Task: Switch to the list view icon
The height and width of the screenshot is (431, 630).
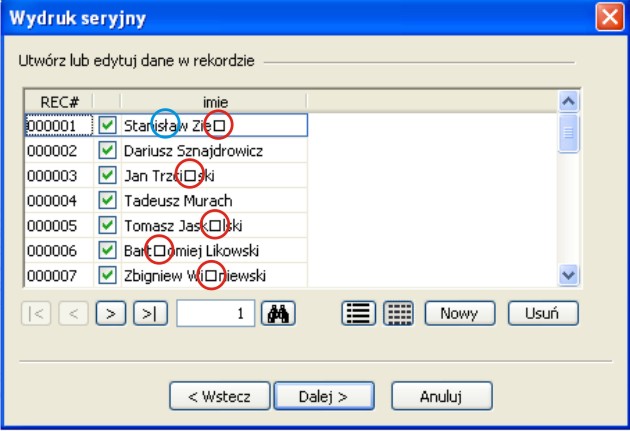Action: pos(358,313)
